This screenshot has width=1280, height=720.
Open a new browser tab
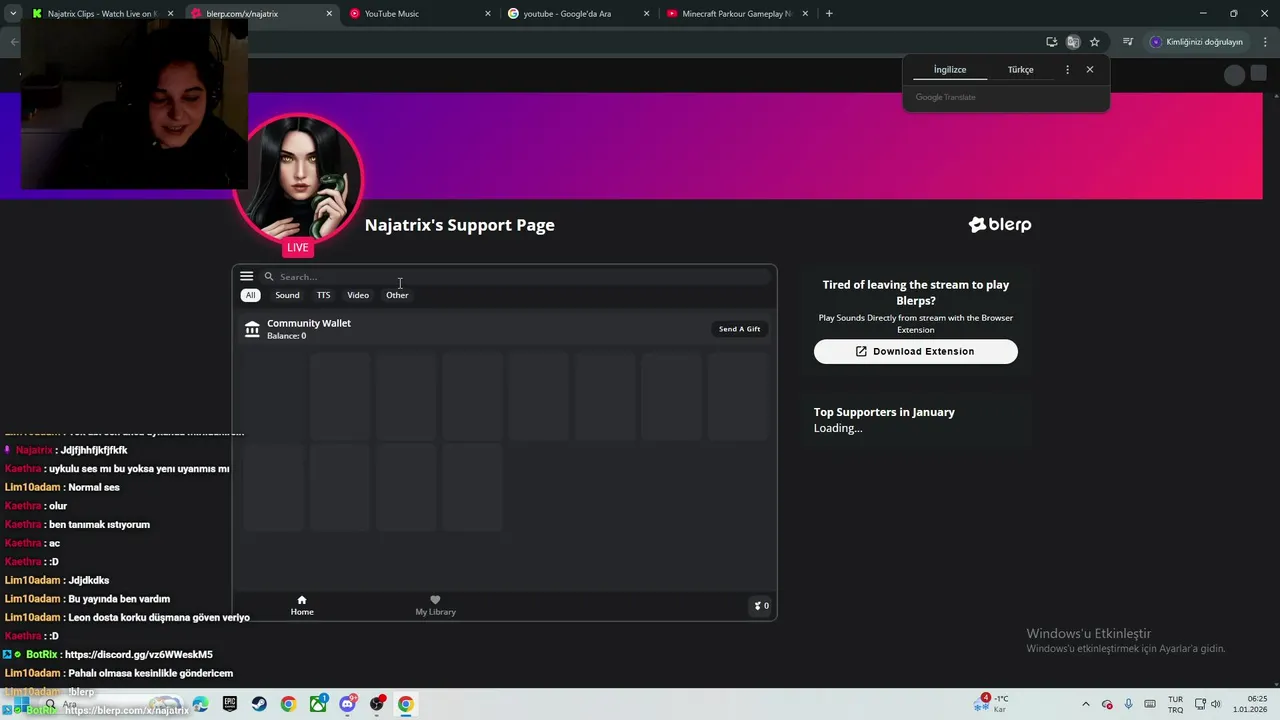point(829,14)
